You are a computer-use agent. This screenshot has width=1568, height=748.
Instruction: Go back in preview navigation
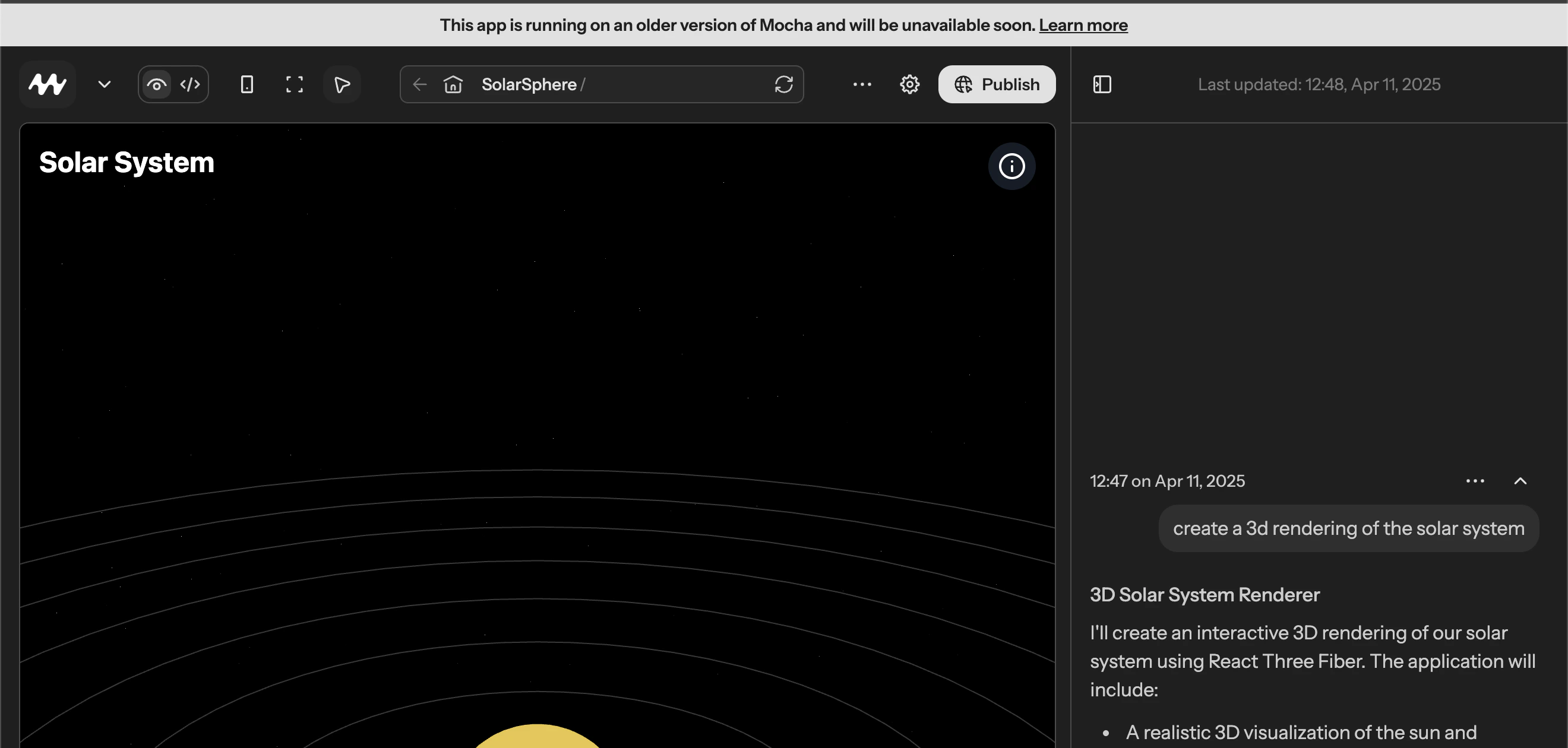click(419, 84)
